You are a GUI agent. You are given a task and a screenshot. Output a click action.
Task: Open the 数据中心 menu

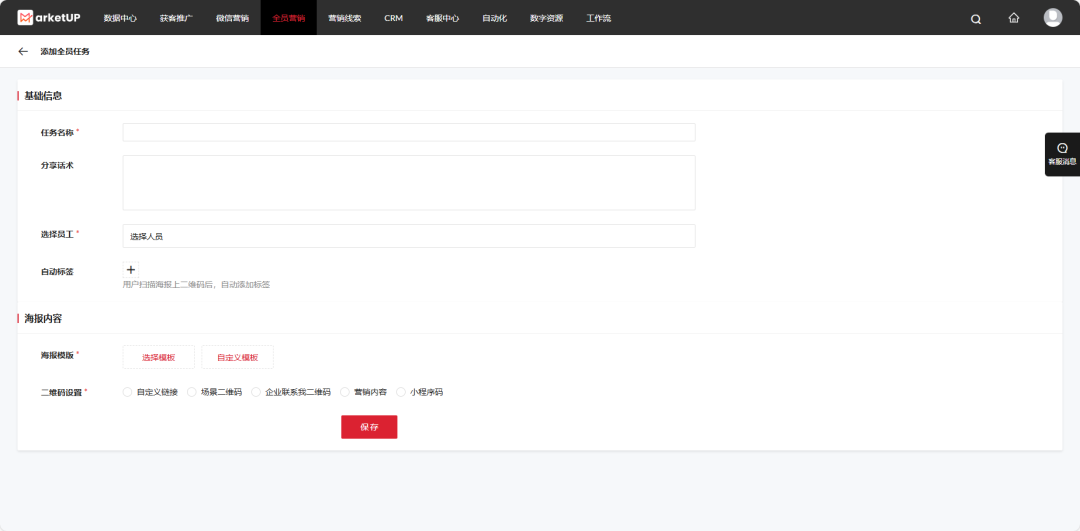121,19
